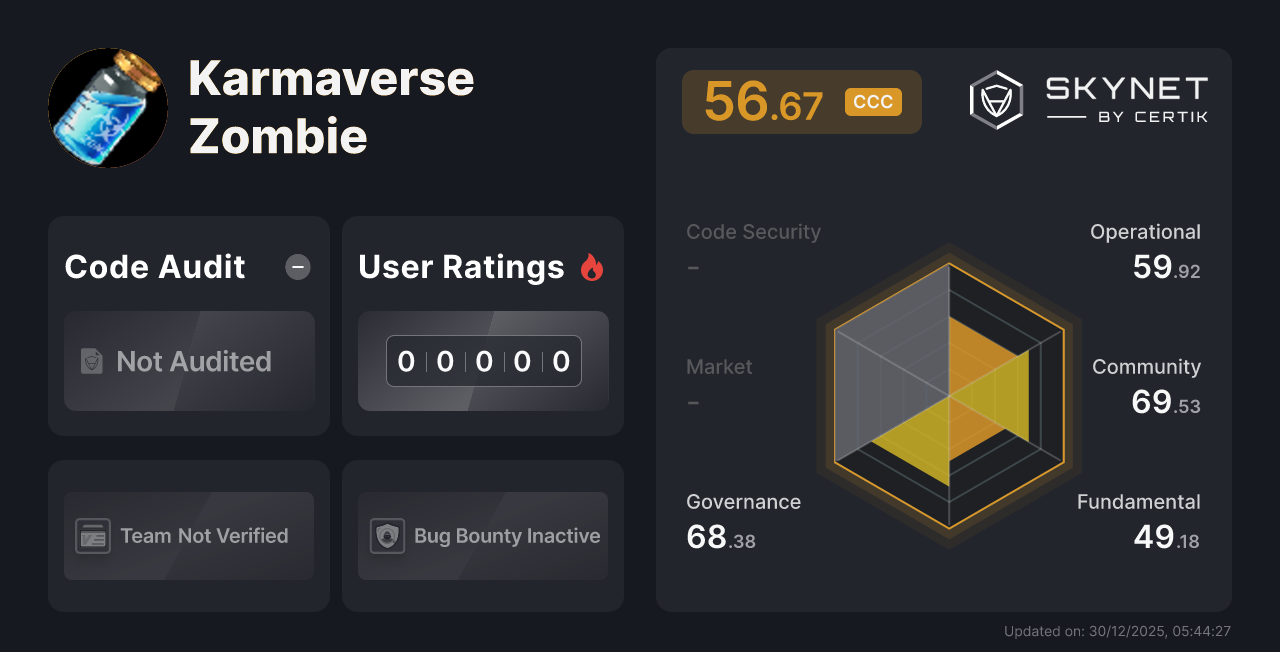This screenshot has width=1280, height=652.
Task: Click the CCC rating badge
Action: point(872,101)
